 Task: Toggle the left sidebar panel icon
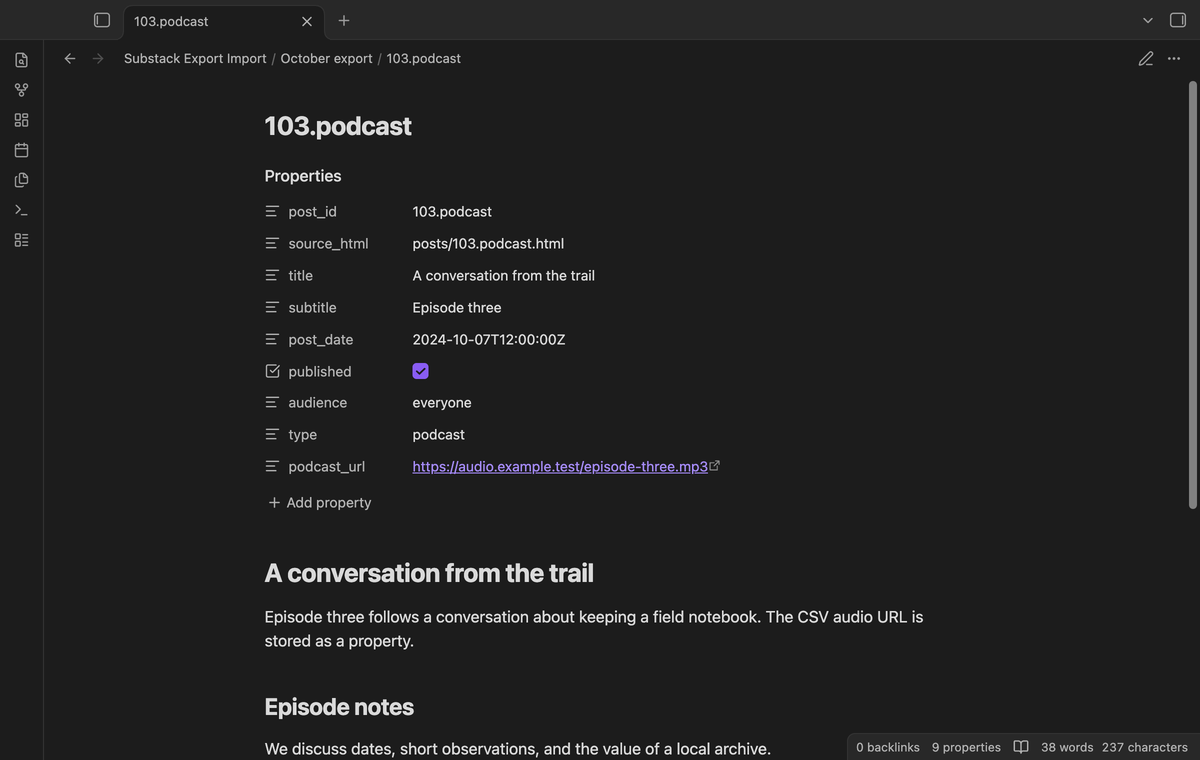(102, 20)
